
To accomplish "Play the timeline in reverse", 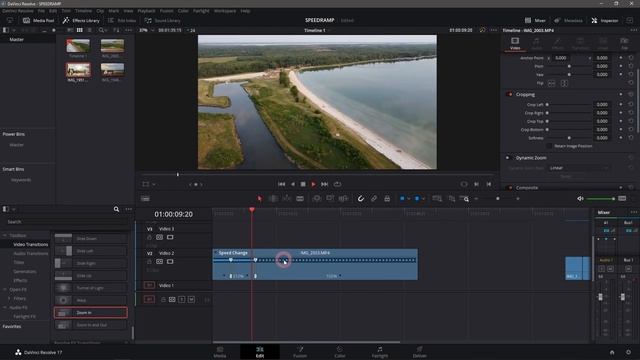I will 293,184.
